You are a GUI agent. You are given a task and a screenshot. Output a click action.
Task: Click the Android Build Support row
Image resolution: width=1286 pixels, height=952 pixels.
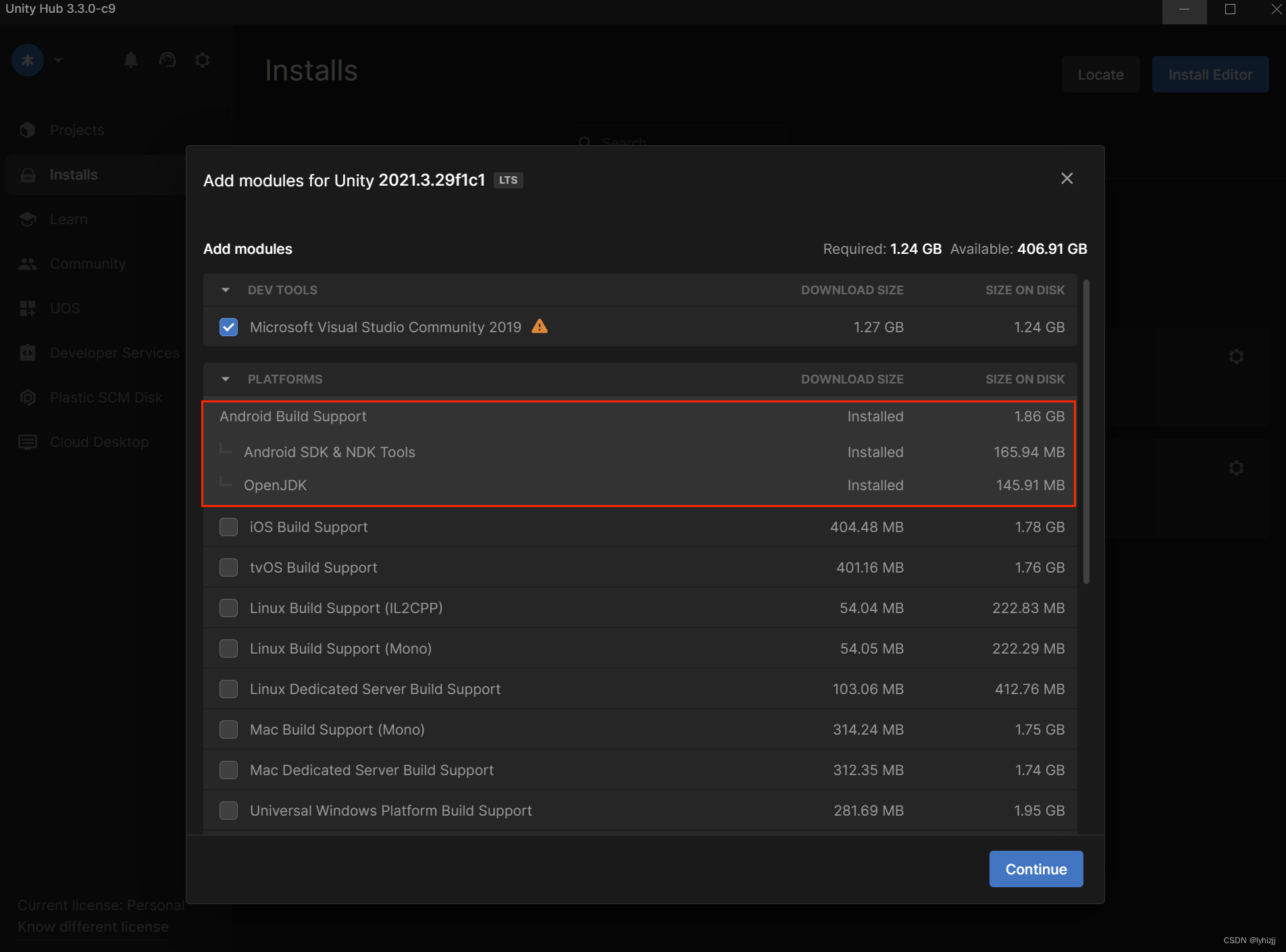[x=639, y=417]
